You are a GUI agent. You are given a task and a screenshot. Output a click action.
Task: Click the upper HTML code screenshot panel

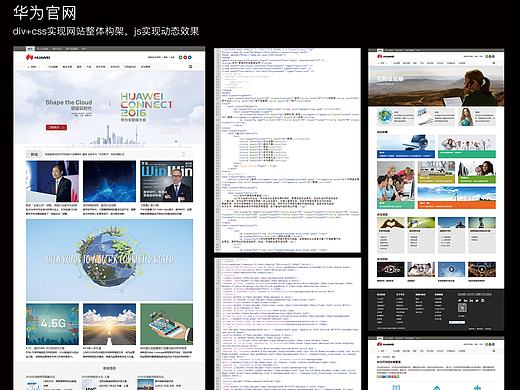point(287,150)
